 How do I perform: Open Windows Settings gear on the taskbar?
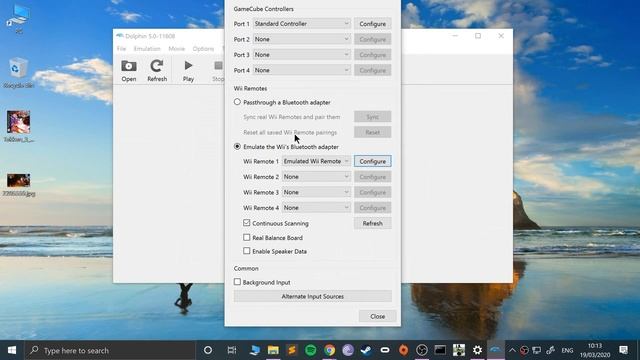[x=477, y=350]
